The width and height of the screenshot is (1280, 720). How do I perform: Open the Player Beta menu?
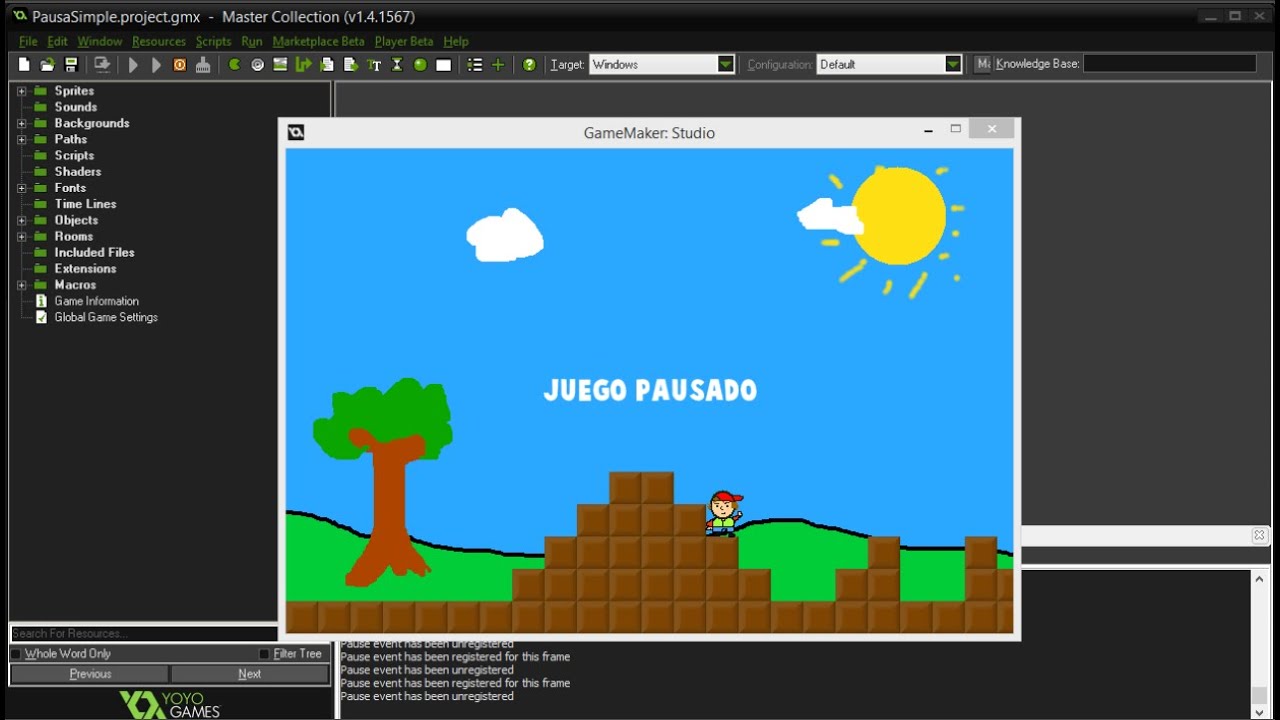[x=404, y=41]
